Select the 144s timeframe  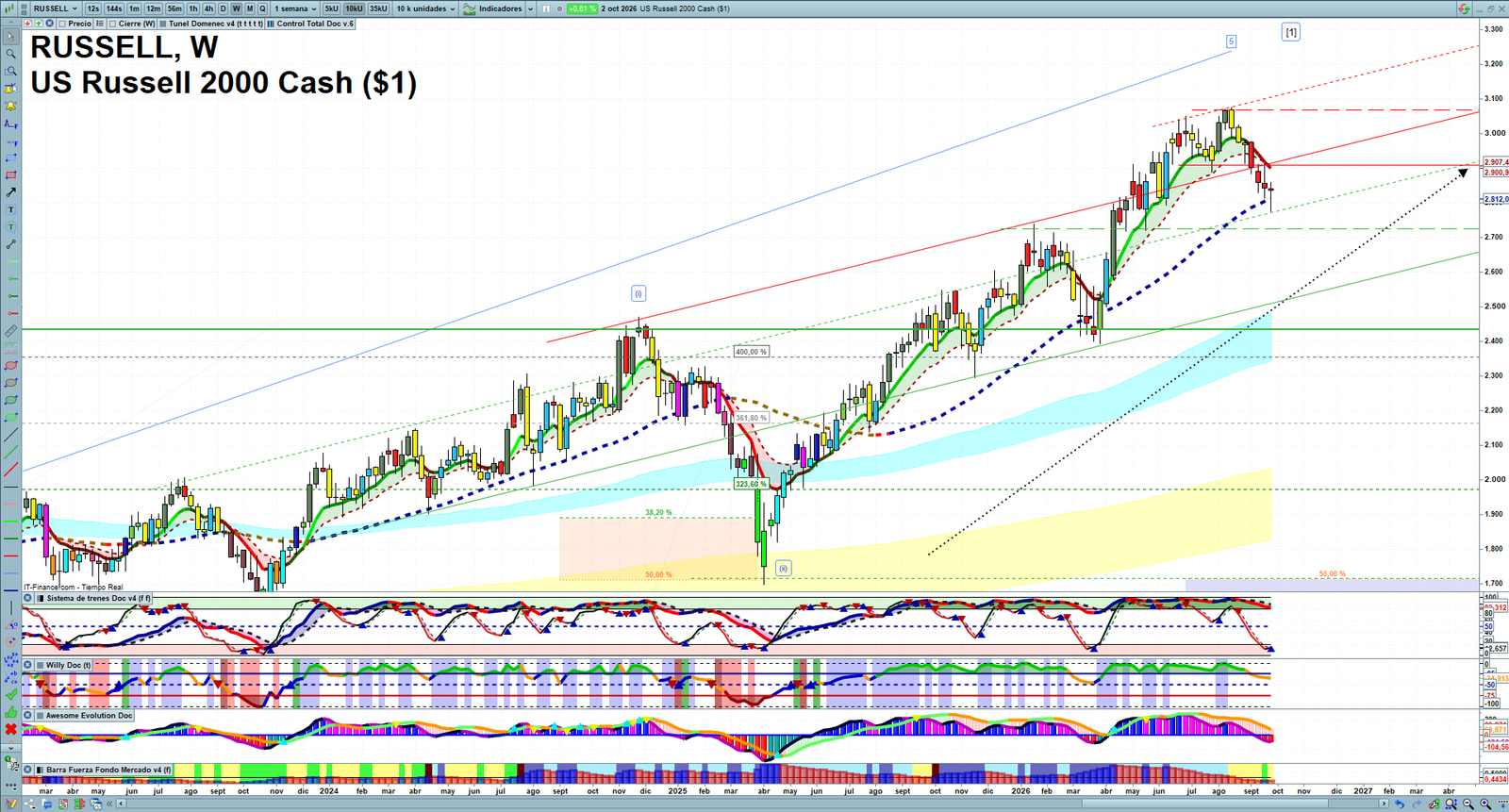coord(114,8)
